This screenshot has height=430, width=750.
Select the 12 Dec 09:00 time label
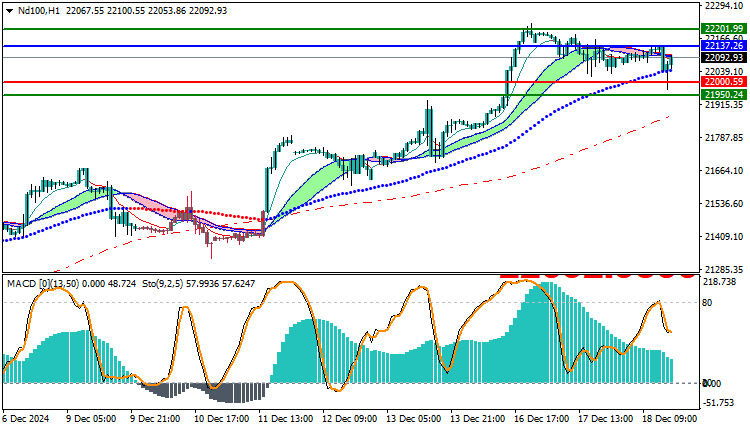(x=350, y=419)
